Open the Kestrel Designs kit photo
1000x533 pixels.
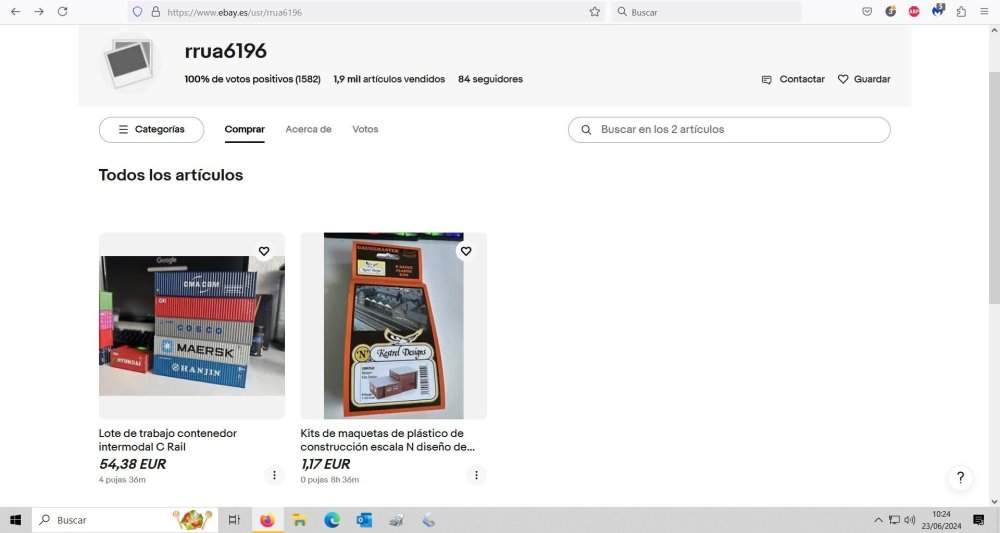click(393, 325)
